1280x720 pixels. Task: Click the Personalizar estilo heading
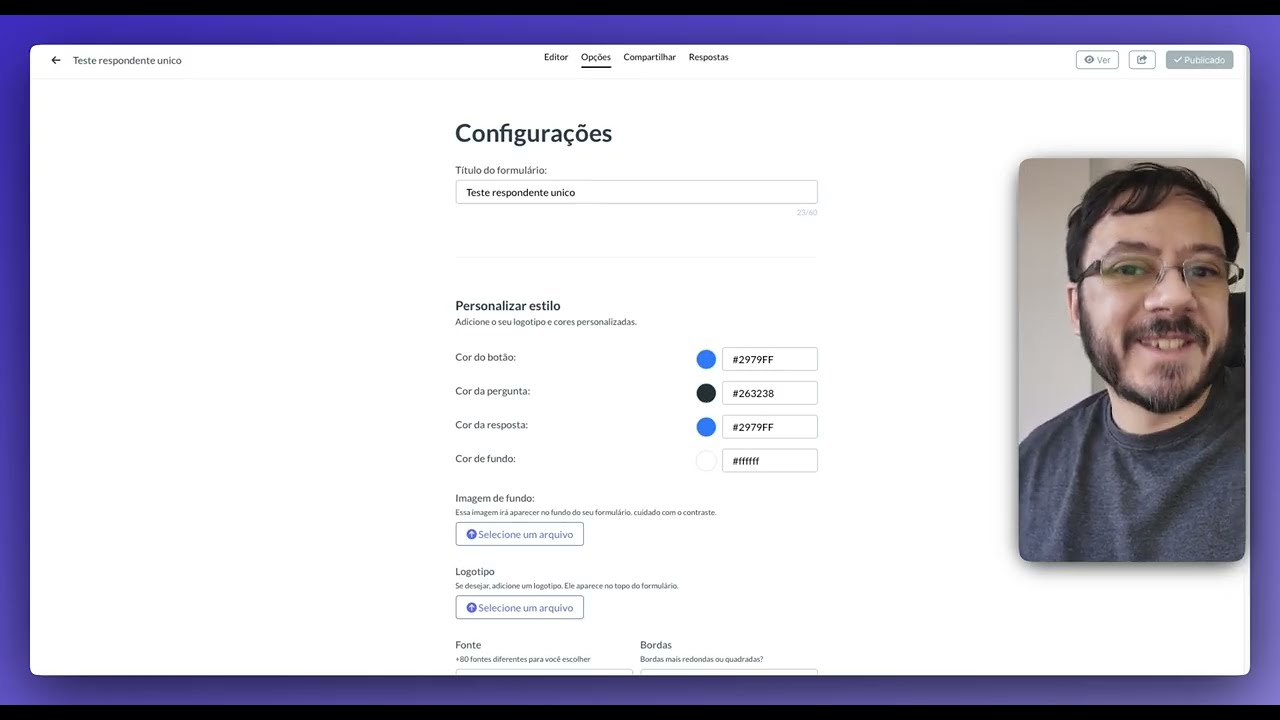tap(508, 306)
